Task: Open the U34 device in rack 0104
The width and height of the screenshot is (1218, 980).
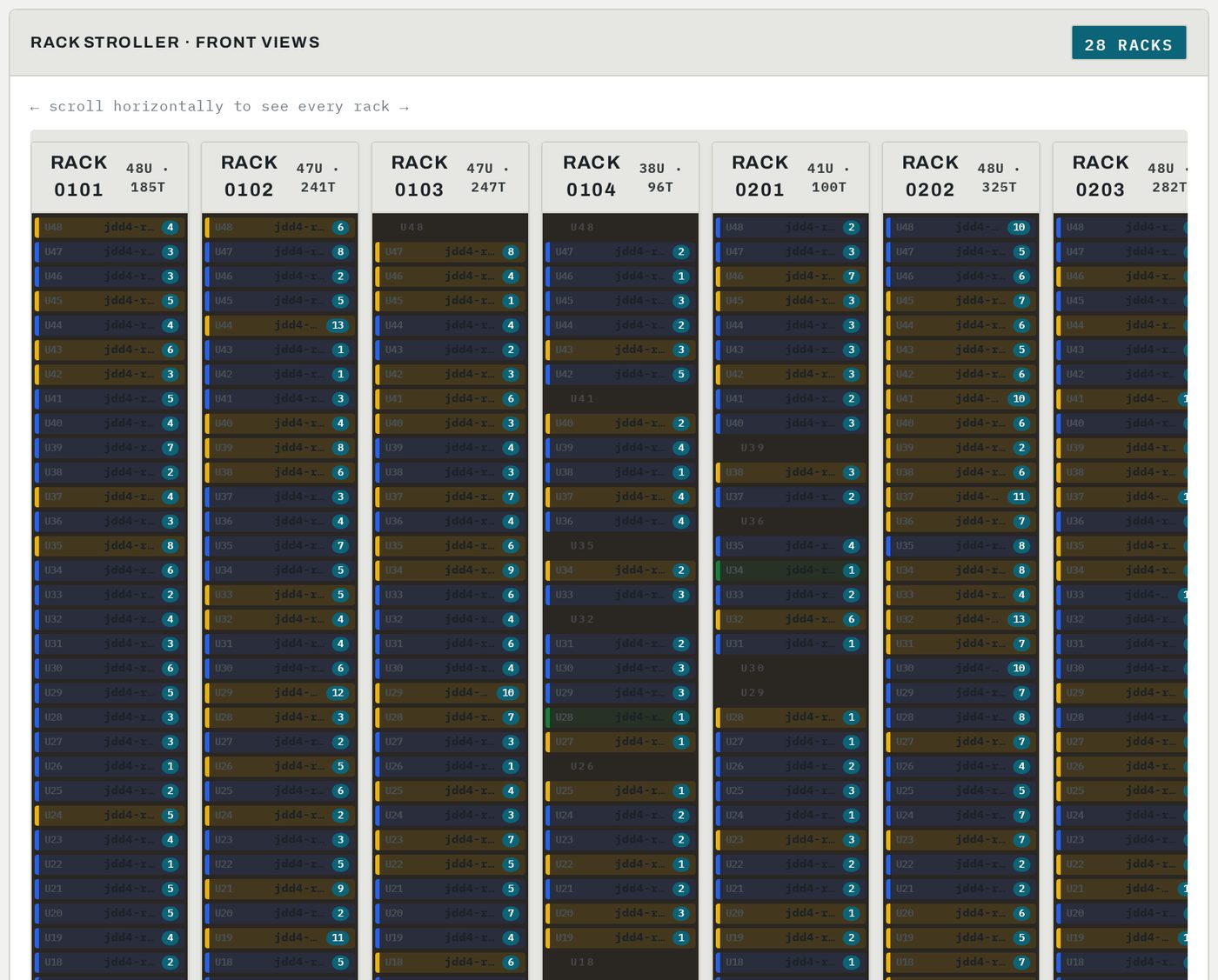Action: click(x=620, y=570)
